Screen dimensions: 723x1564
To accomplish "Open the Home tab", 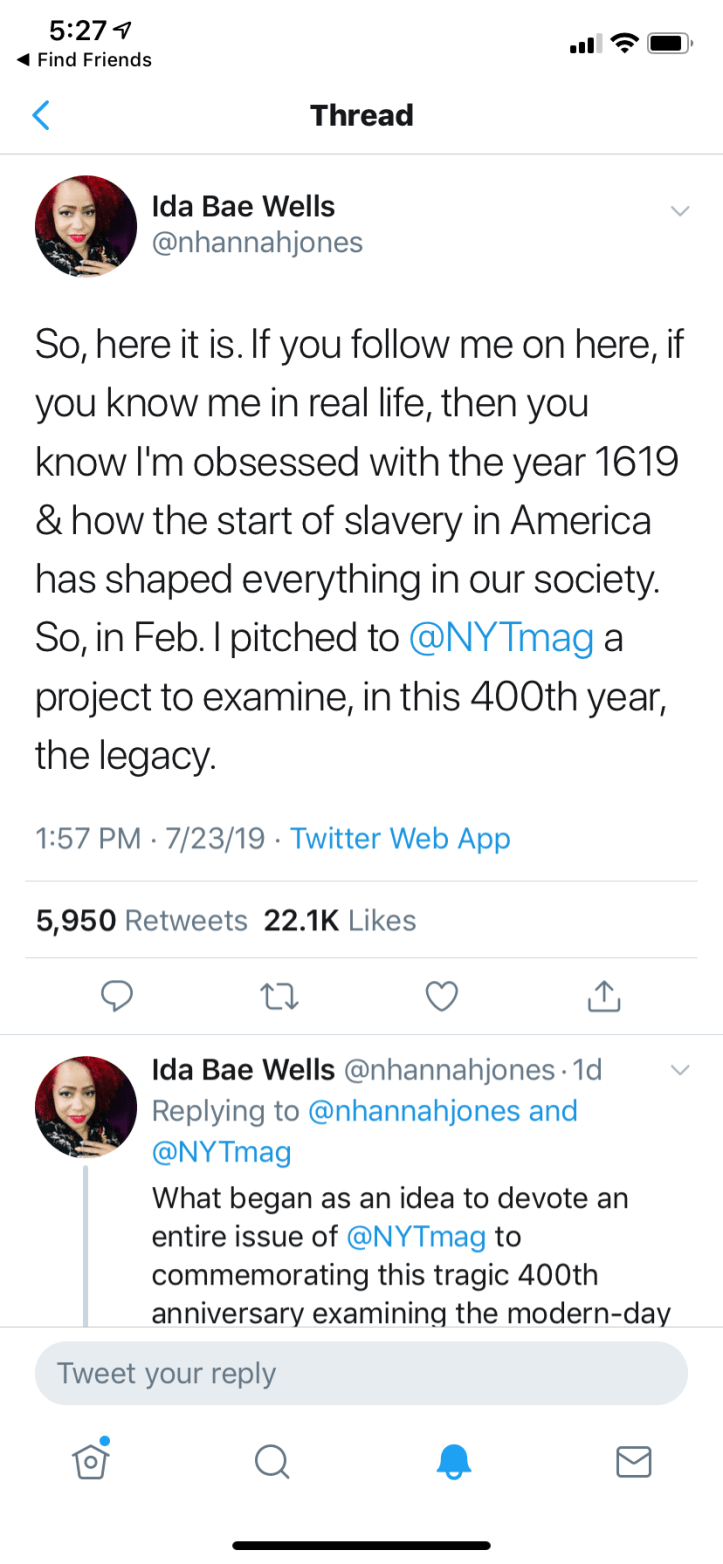I will [90, 1461].
